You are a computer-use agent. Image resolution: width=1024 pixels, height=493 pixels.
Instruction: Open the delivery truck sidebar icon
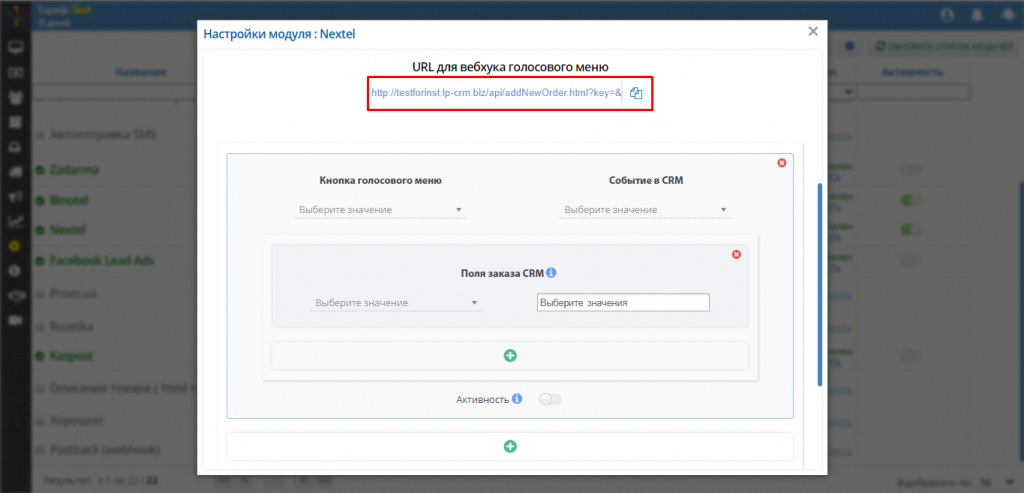click(16, 172)
